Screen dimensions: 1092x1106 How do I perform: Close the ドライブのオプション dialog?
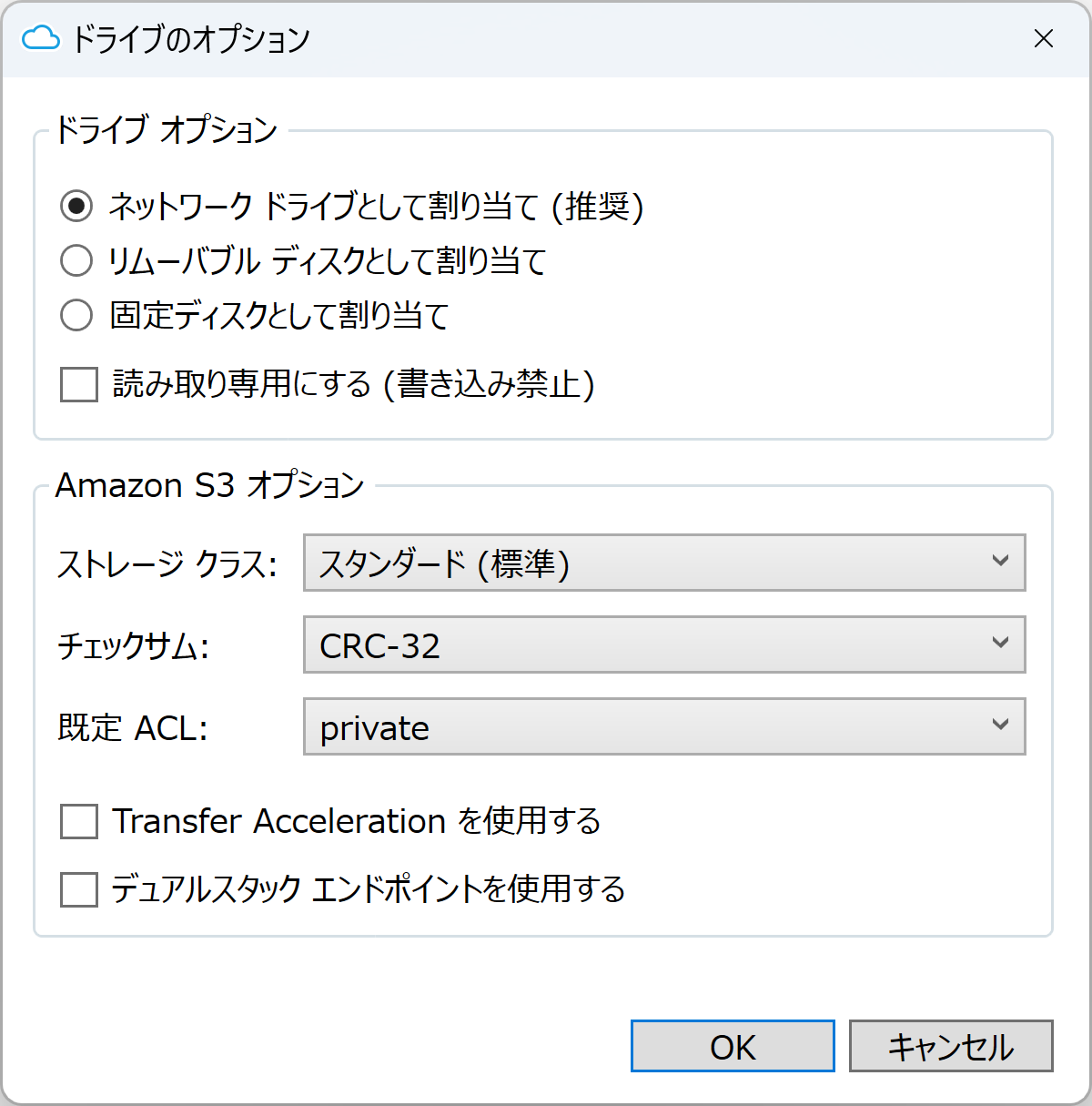[x=1044, y=38]
